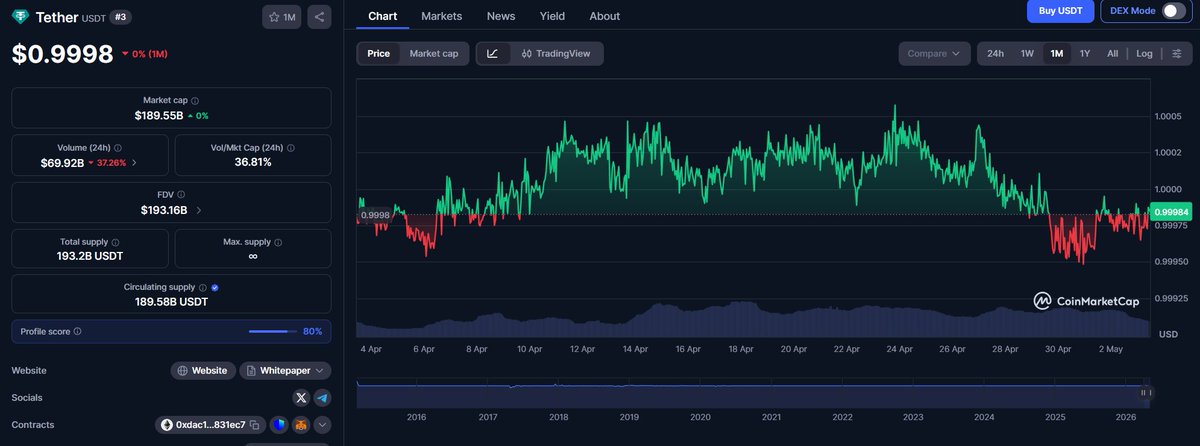This screenshot has height=446, width=1200.
Task: Click the 189.58B USDT circulating supply value
Action: click(171, 302)
